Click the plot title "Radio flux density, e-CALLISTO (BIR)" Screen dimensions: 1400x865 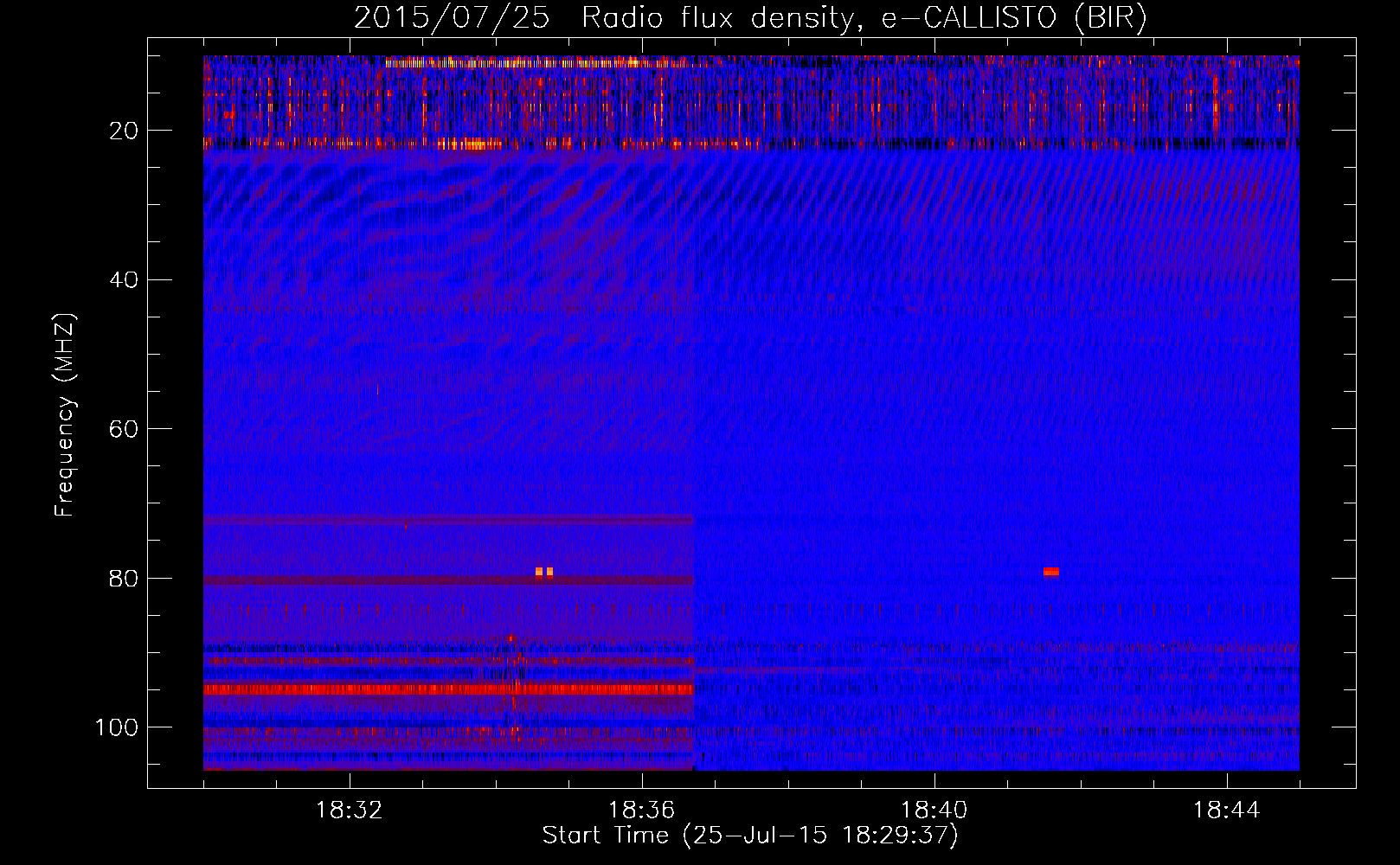pyautogui.click(x=864, y=18)
